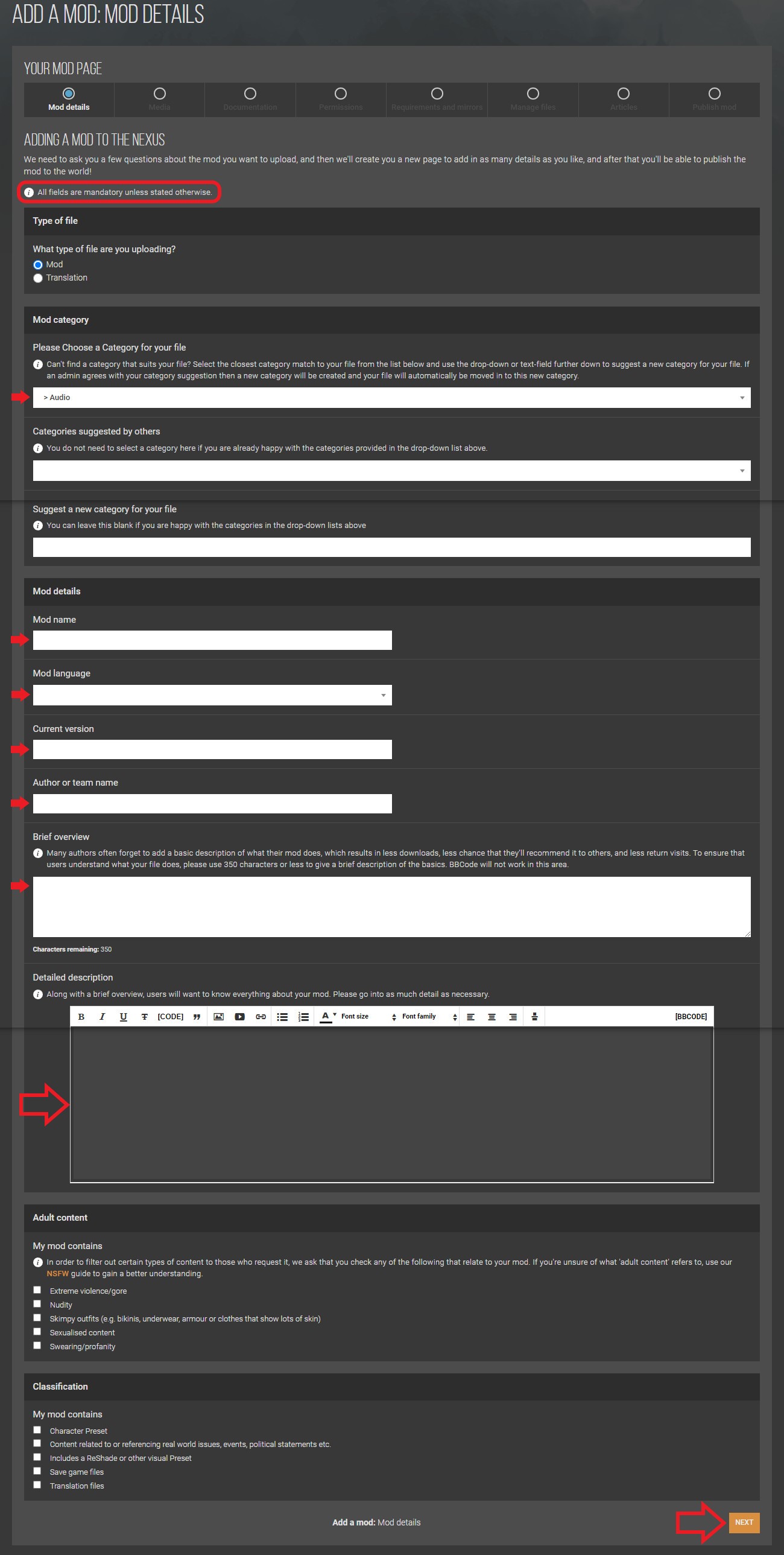Center-align the description text
Image resolution: width=784 pixels, height=1555 pixels.
pyautogui.click(x=492, y=1017)
